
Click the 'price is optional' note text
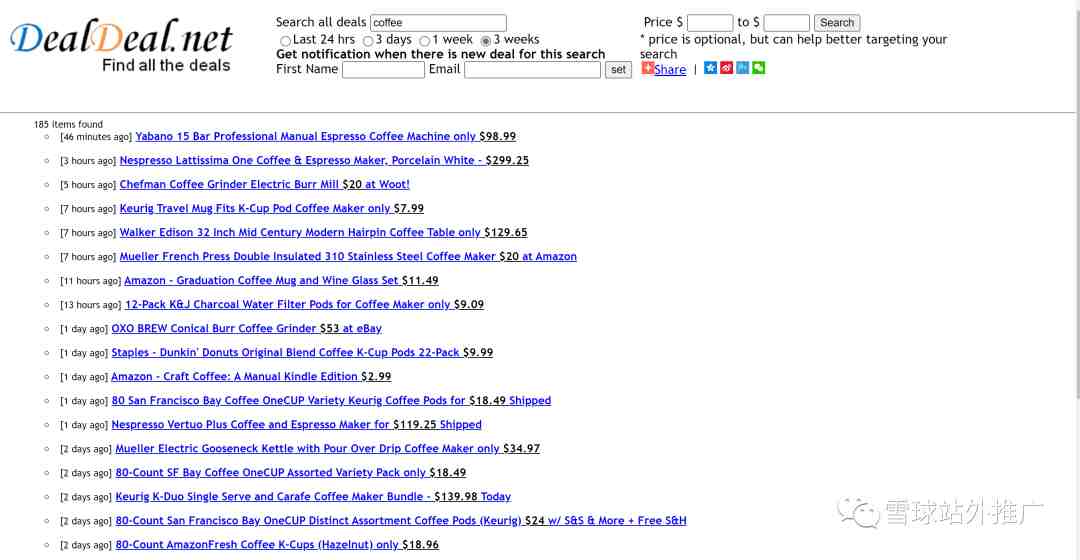793,47
